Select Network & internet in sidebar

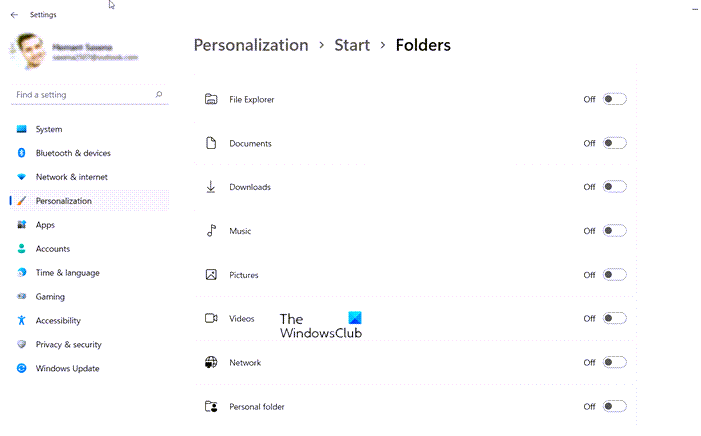72,177
